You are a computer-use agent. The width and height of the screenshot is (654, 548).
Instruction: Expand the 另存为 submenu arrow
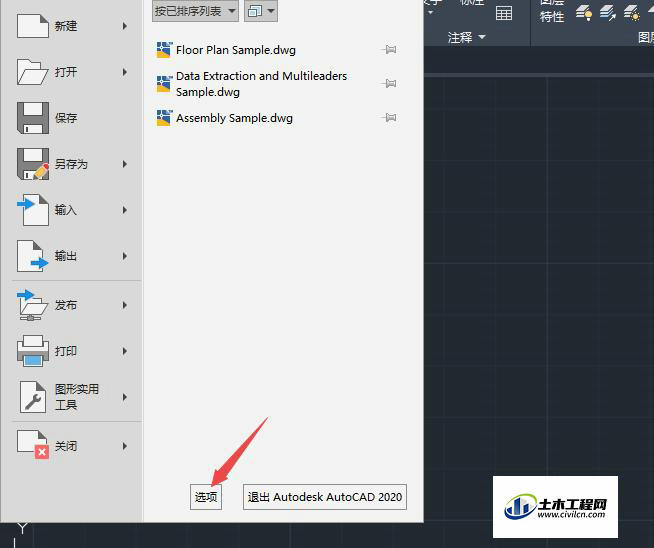point(125,164)
